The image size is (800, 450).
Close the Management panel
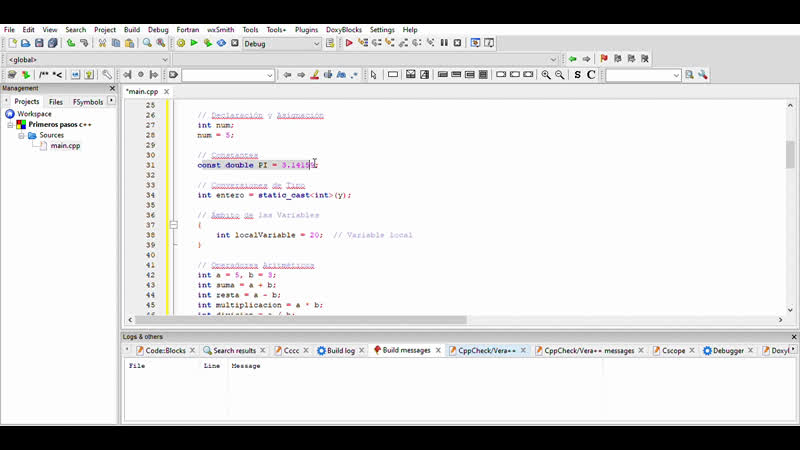click(x=112, y=88)
